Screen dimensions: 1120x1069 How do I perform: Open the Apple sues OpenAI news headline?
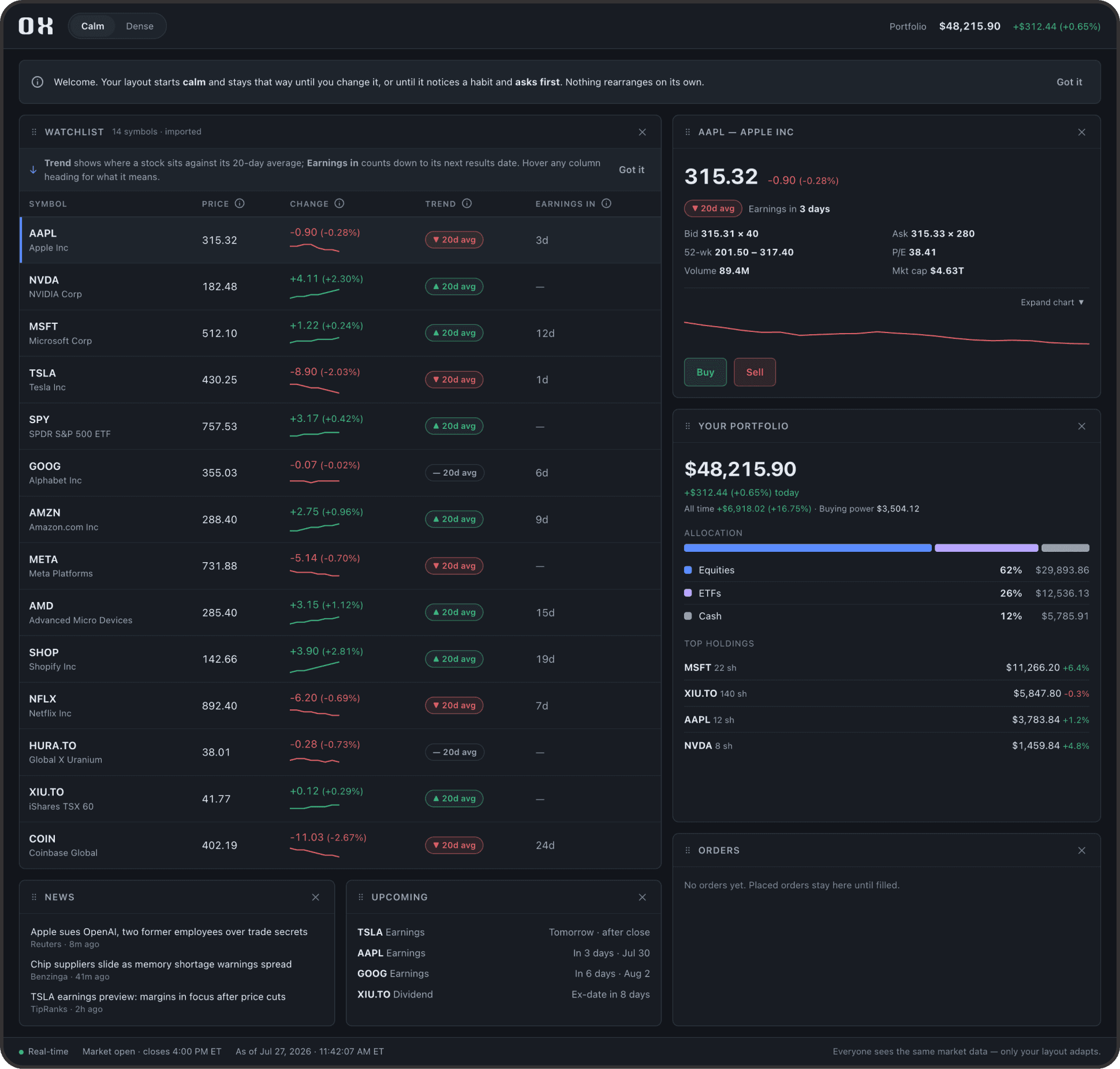(x=169, y=932)
